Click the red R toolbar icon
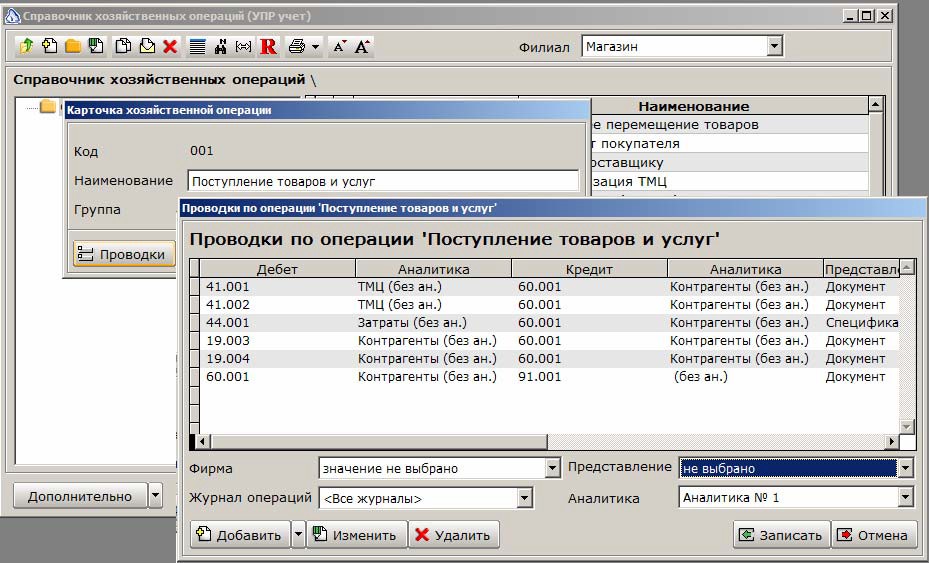The width and height of the screenshot is (929, 563). coord(268,46)
